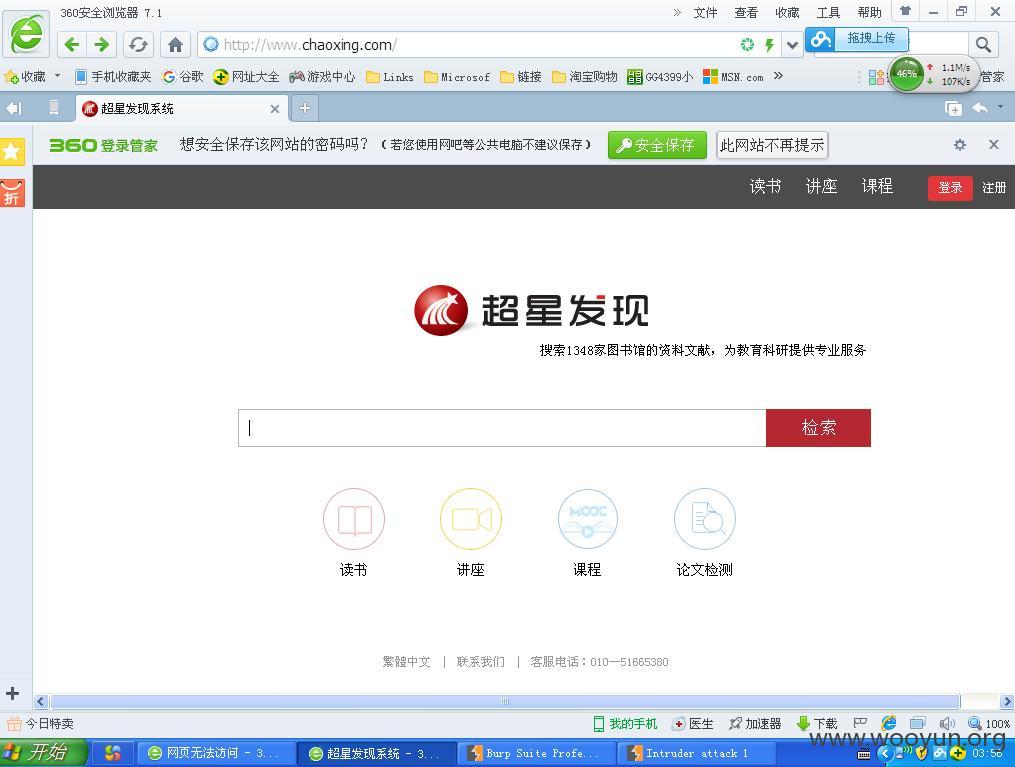This screenshot has width=1015, height=767.
Task: Click the 注册 register link
Action: 994,188
